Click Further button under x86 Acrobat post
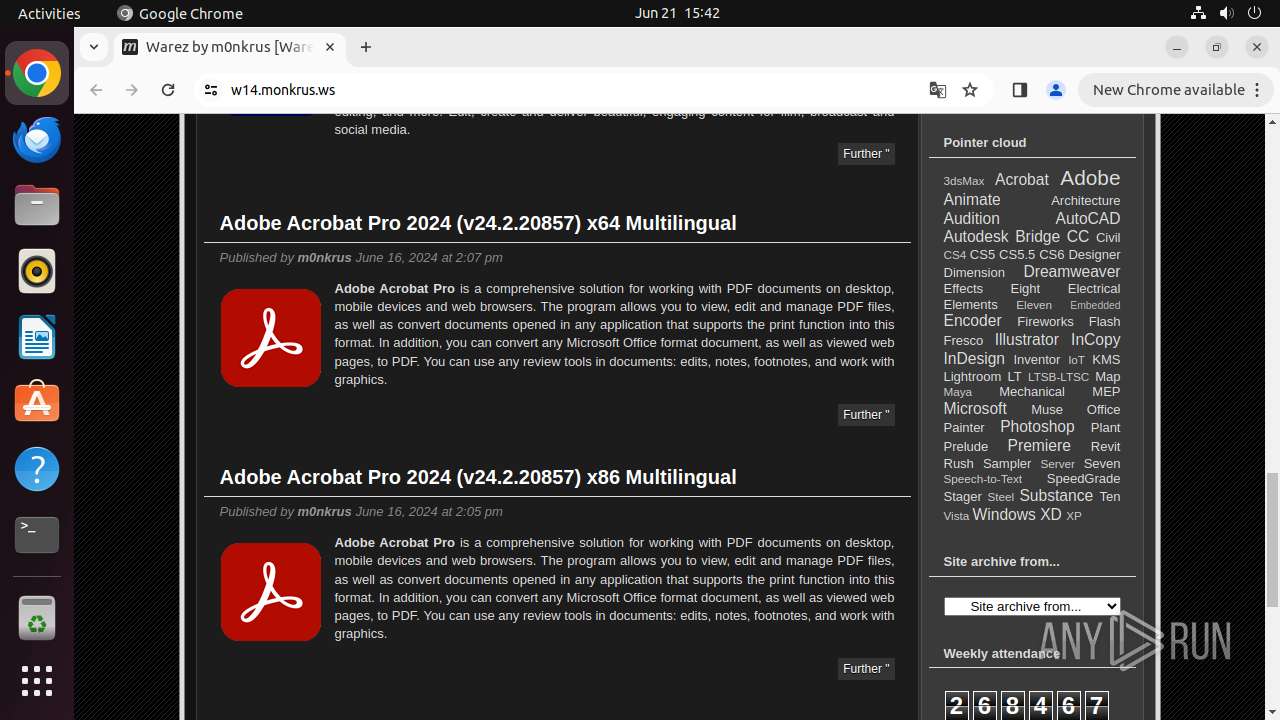 point(866,668)
